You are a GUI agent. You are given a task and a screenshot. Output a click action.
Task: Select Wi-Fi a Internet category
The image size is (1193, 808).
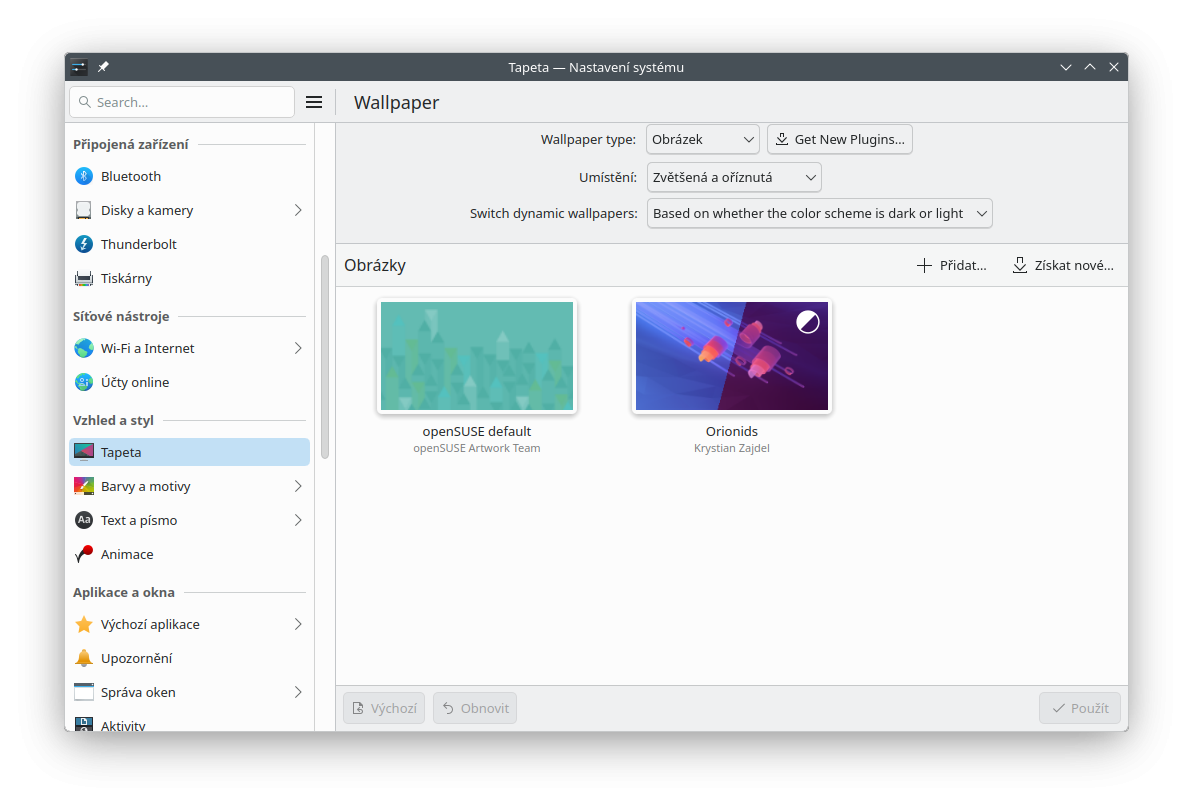point(148,348)
